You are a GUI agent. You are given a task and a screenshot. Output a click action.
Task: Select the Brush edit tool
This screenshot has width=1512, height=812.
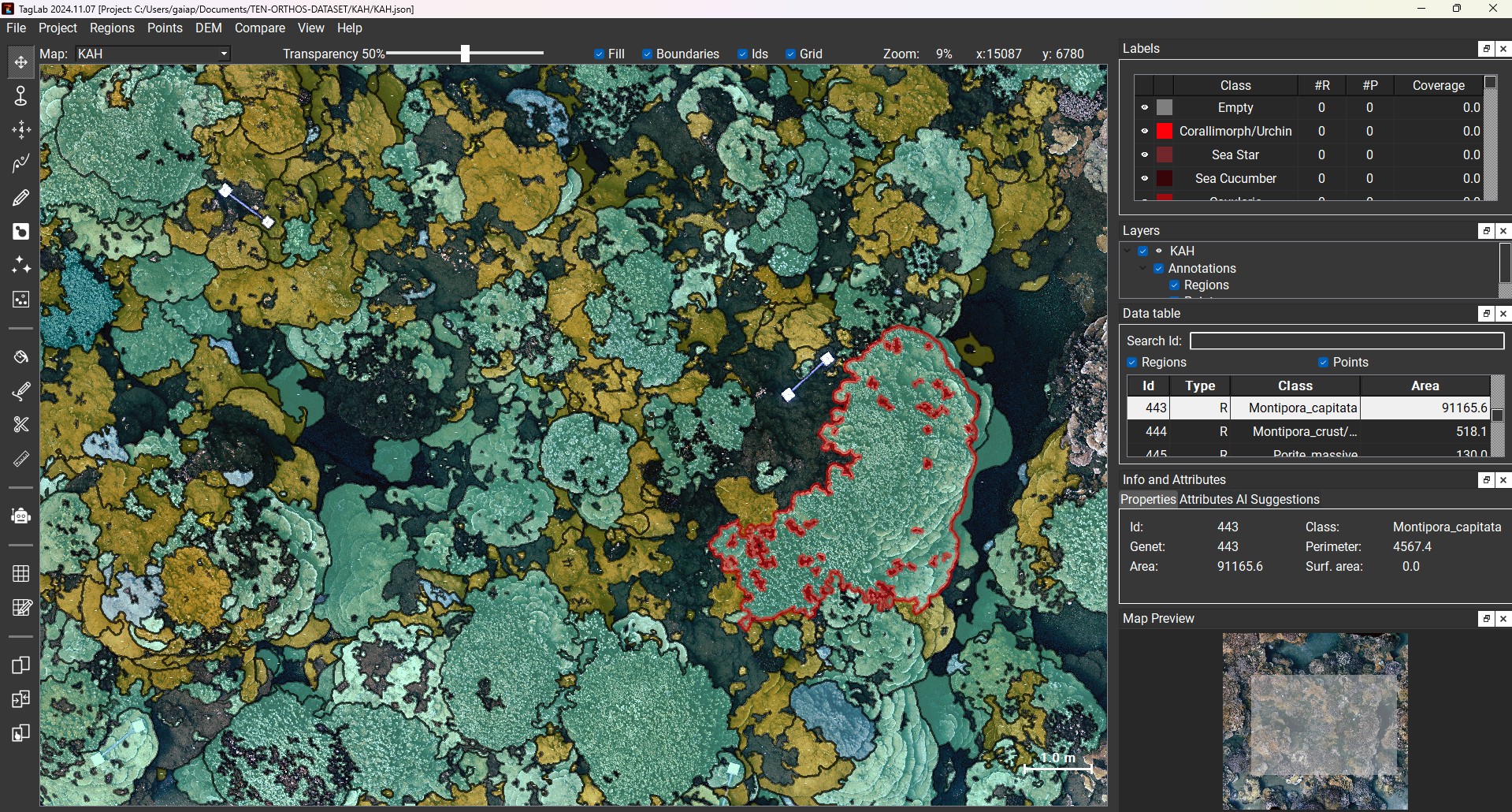[x=21, y=391]
